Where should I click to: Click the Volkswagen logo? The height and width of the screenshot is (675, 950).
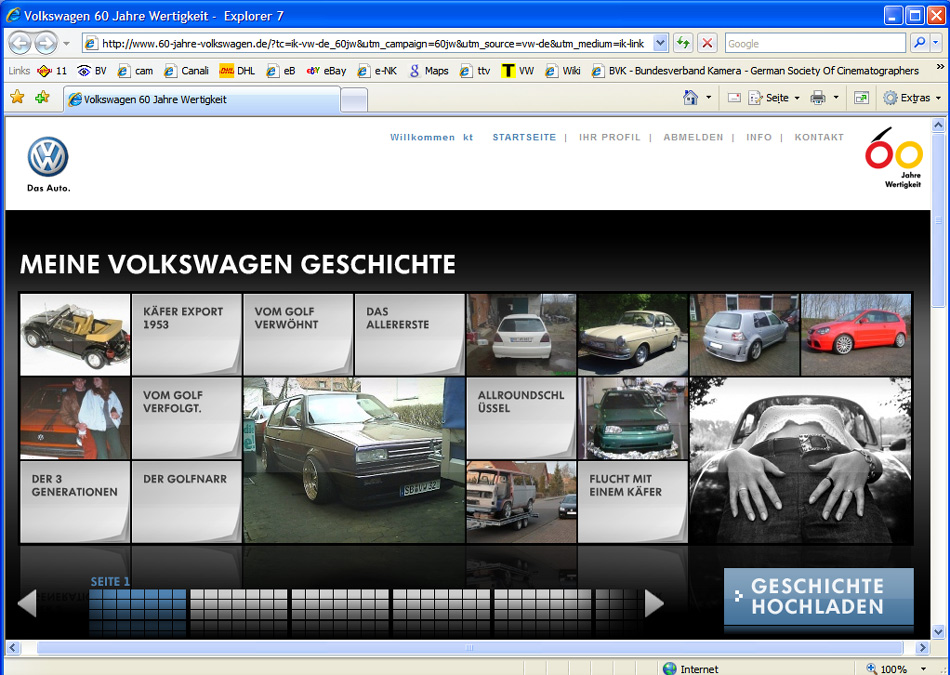(48, 157)
